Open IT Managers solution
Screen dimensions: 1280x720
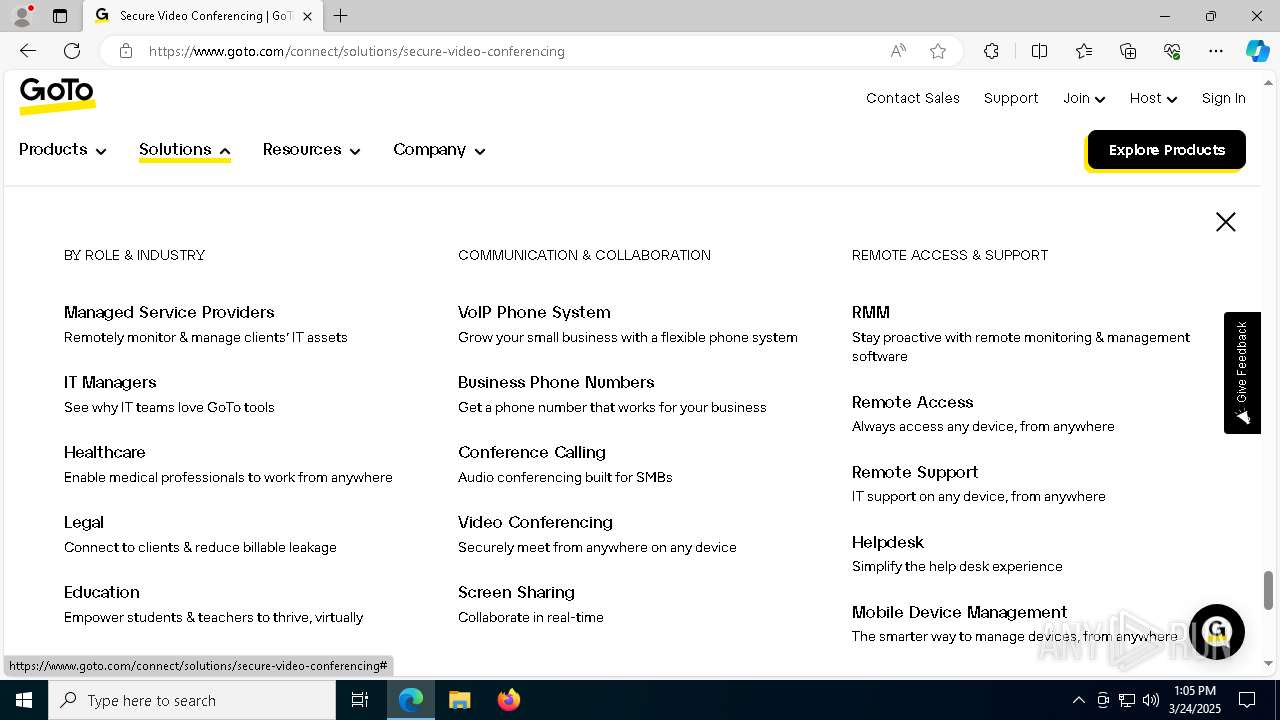coord(110,382)
